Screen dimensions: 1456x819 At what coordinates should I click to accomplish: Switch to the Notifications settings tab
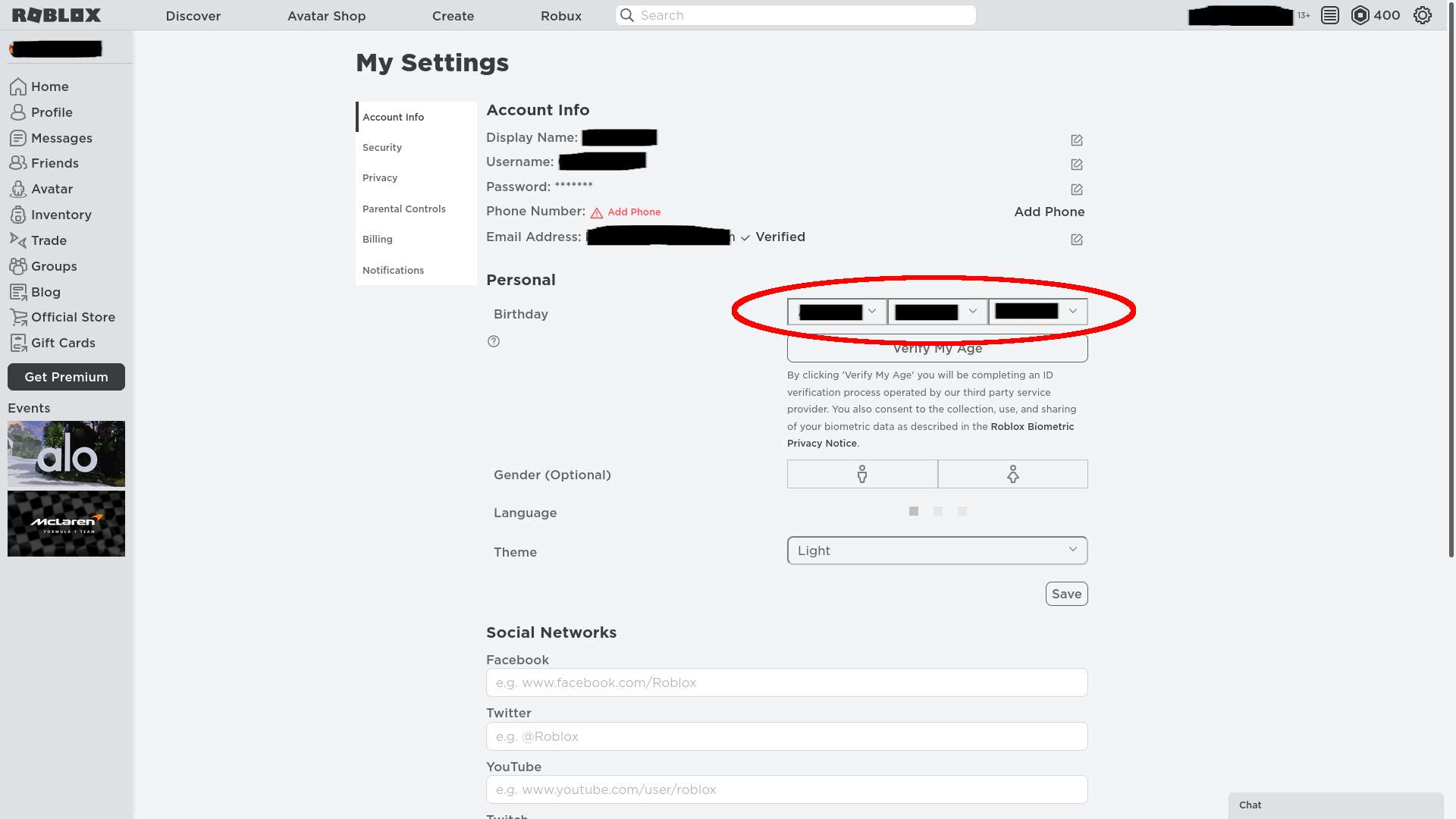pyautogui.click(x=416, y=270)
